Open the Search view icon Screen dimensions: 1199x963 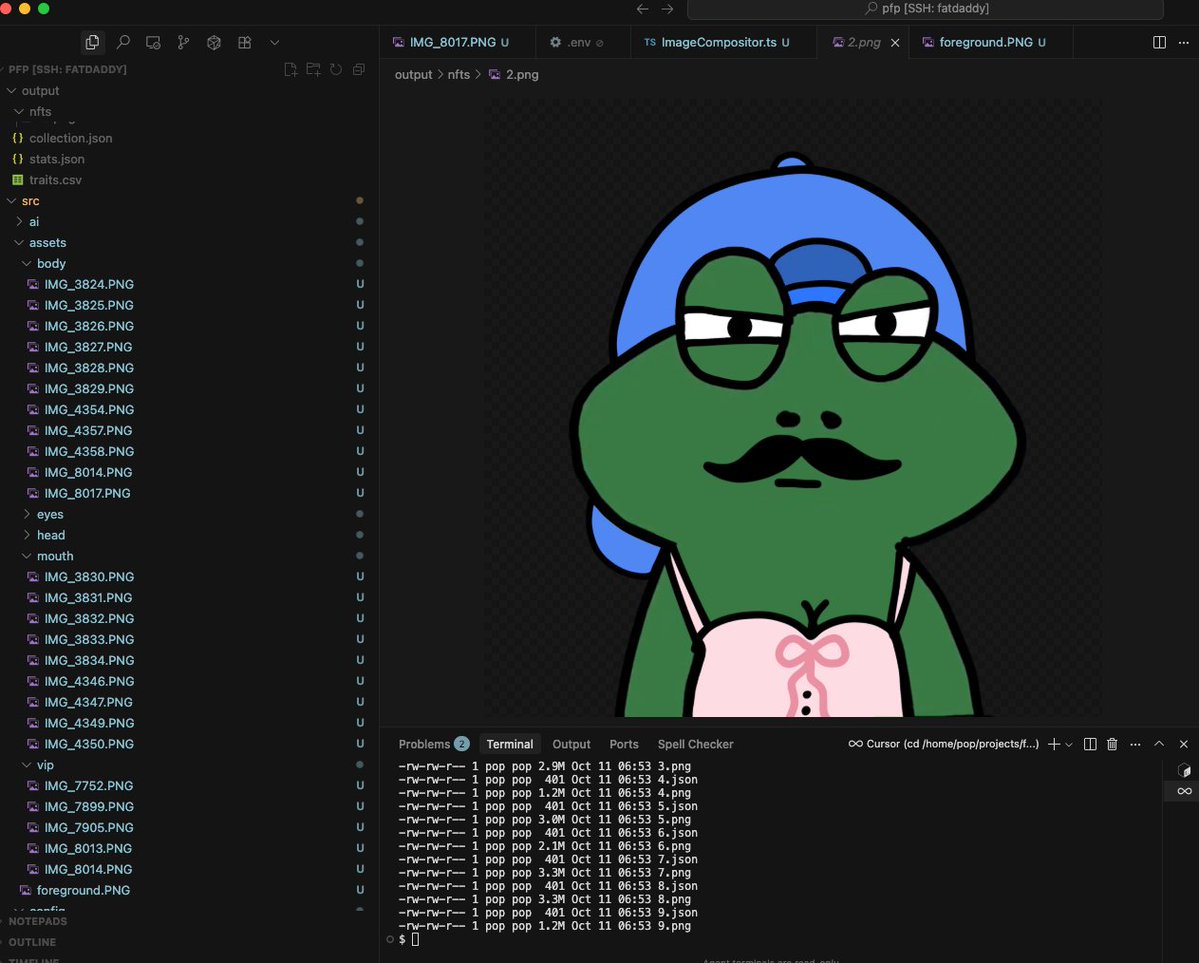pyautogui.click(x=122, y=43)
